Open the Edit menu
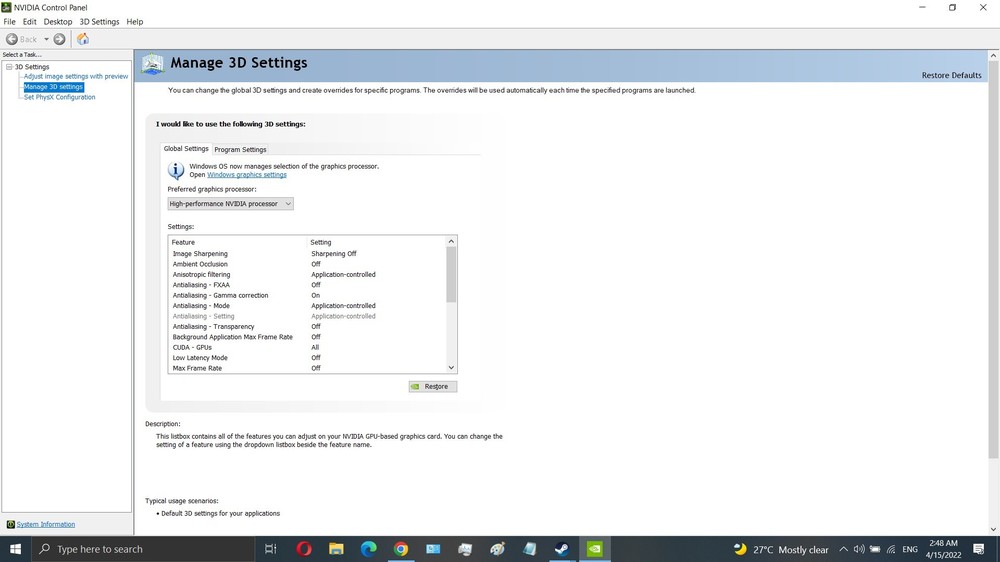This screenshot has width=1000, height=562. 29,22
